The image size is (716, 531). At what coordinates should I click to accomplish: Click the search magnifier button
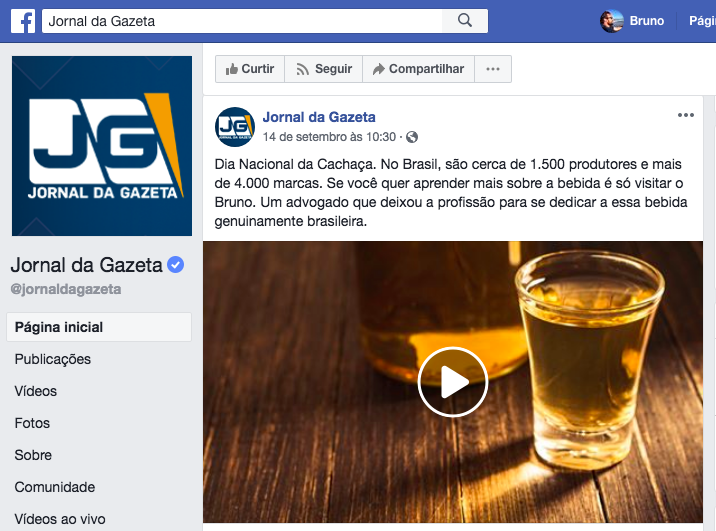[x=465, y=21]
